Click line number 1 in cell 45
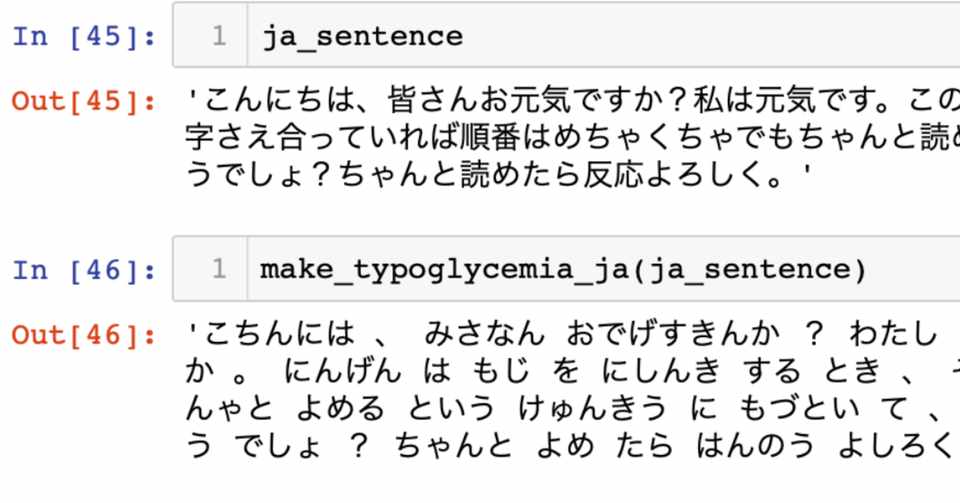The height and width of the screenshot is (503, 960). (219, 37)
